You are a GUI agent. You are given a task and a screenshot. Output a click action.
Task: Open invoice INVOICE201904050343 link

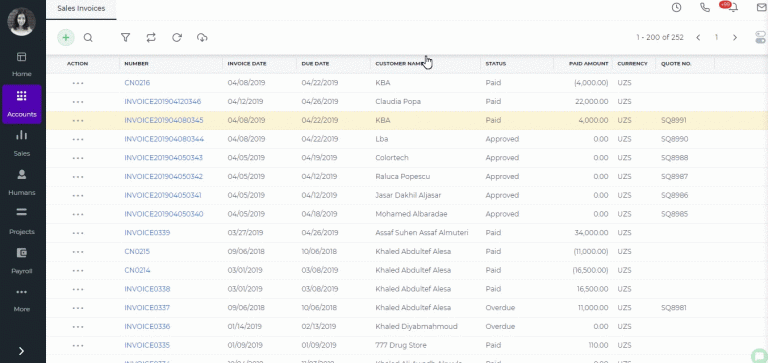click(x=164, y=158)
